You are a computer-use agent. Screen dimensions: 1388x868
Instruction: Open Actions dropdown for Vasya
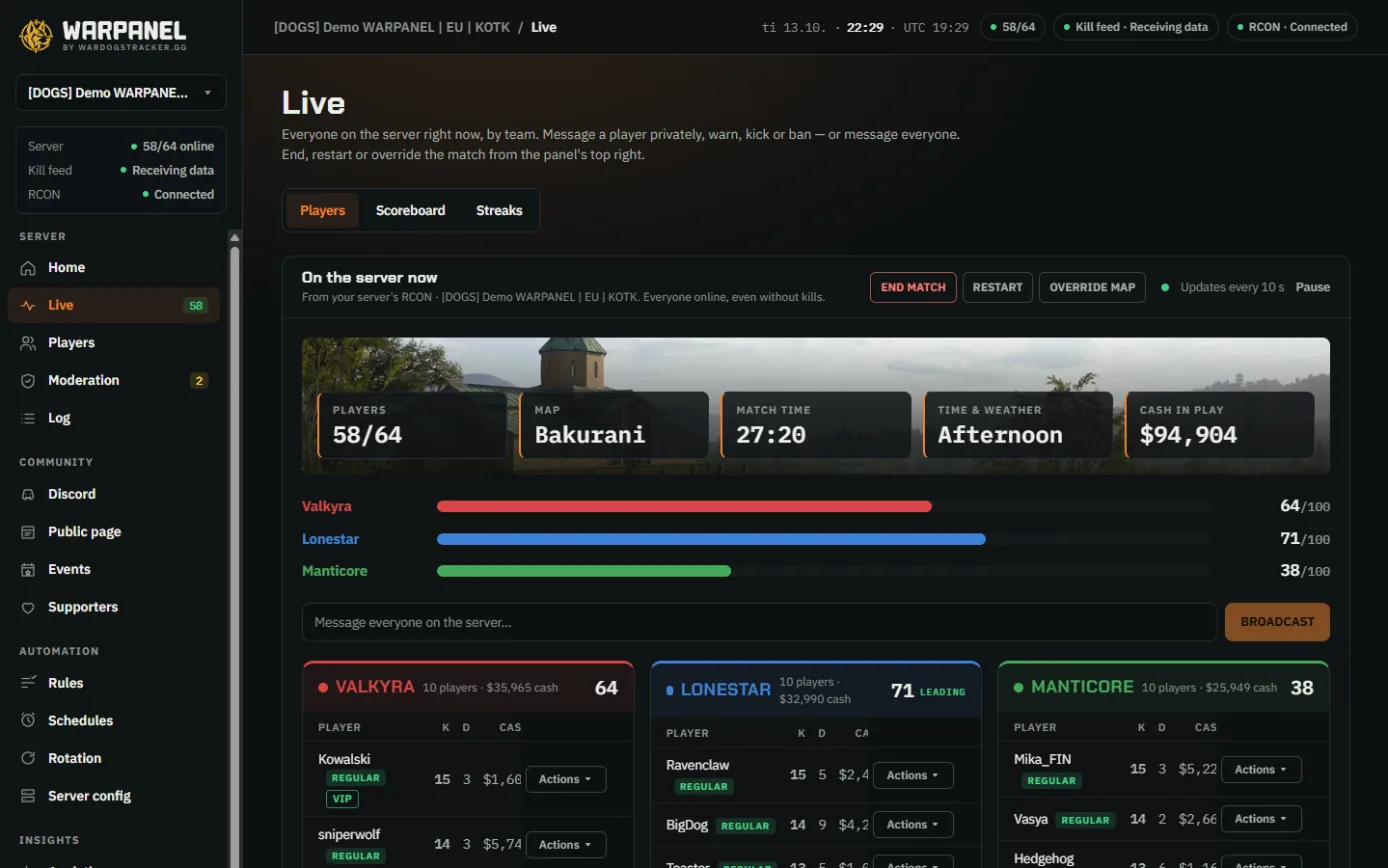tap(1261, 819)
